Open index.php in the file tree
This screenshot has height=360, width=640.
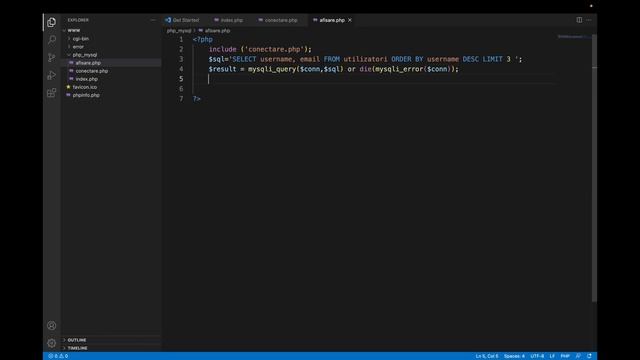(86, 79)
